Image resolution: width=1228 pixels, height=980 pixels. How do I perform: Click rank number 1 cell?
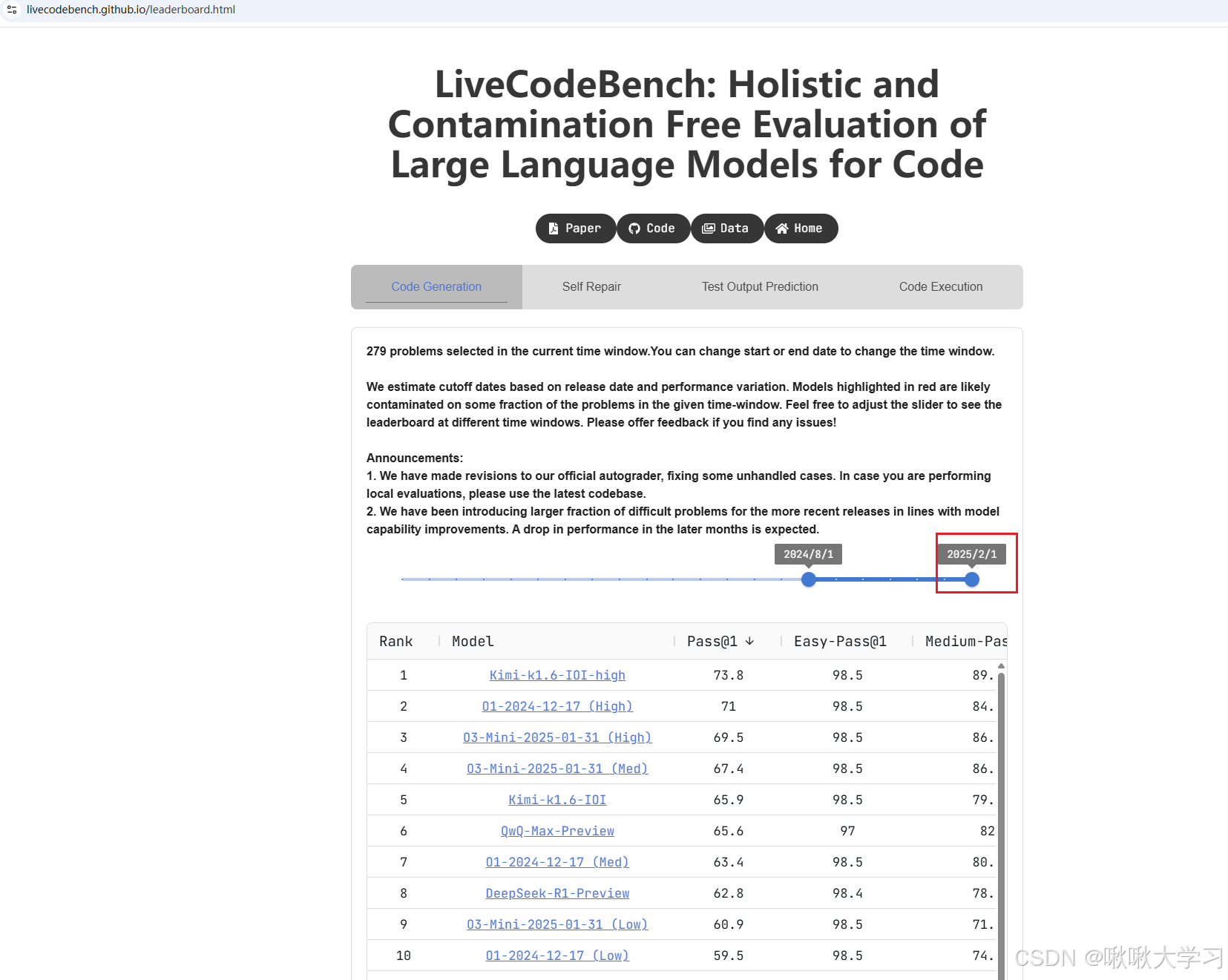click(x=404, y=675)
